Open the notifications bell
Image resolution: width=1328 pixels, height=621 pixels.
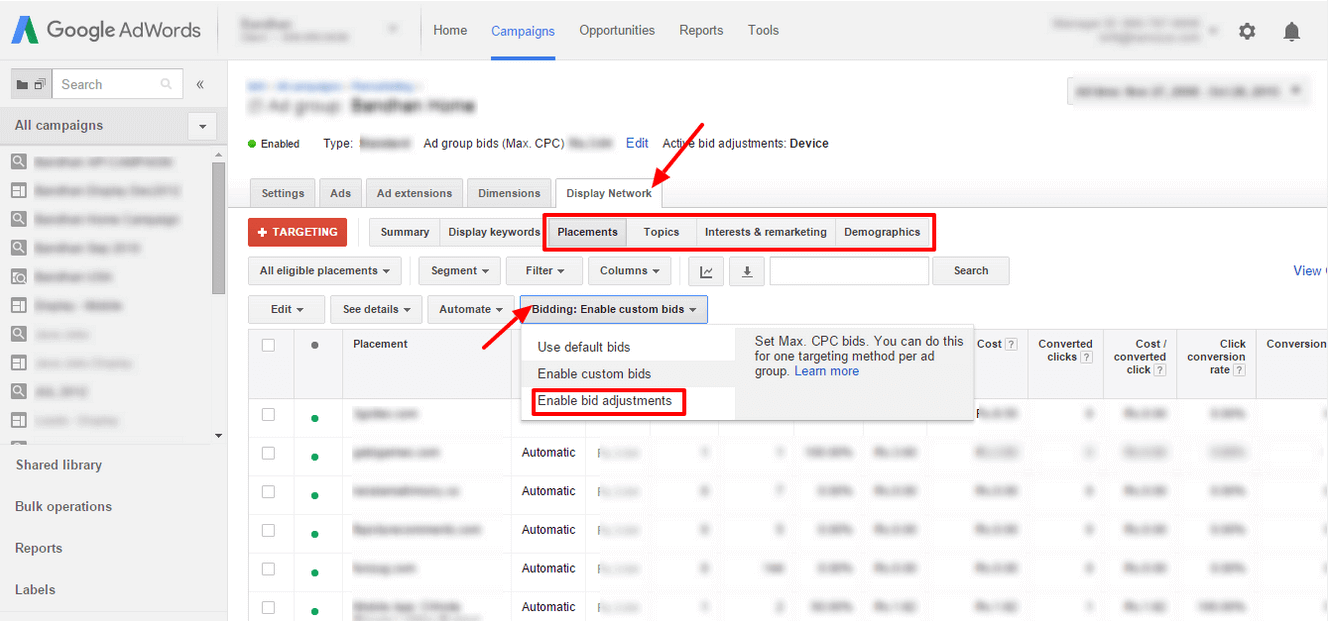1291,31
